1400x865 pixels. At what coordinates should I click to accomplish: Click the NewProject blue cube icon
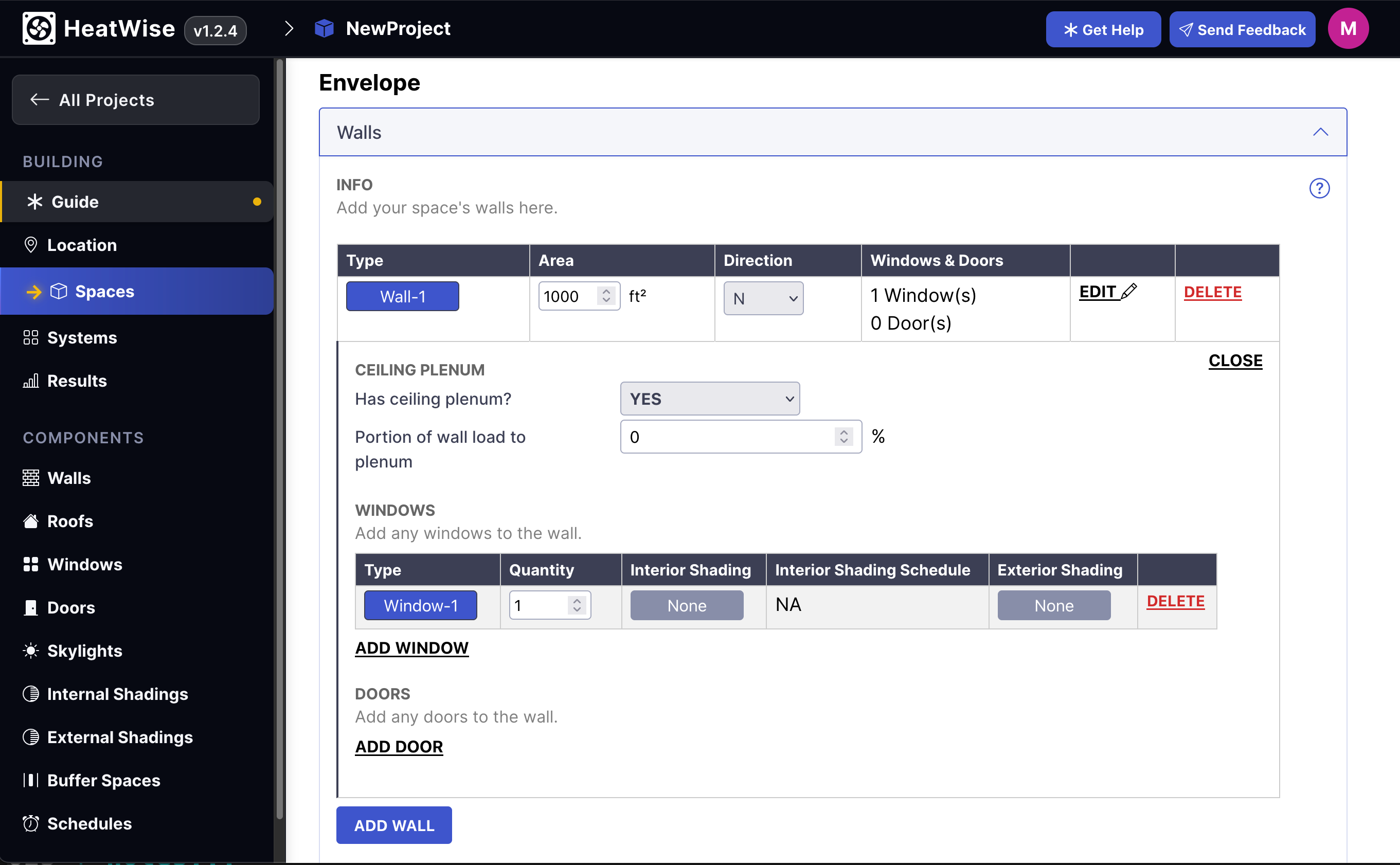(325, 28)
